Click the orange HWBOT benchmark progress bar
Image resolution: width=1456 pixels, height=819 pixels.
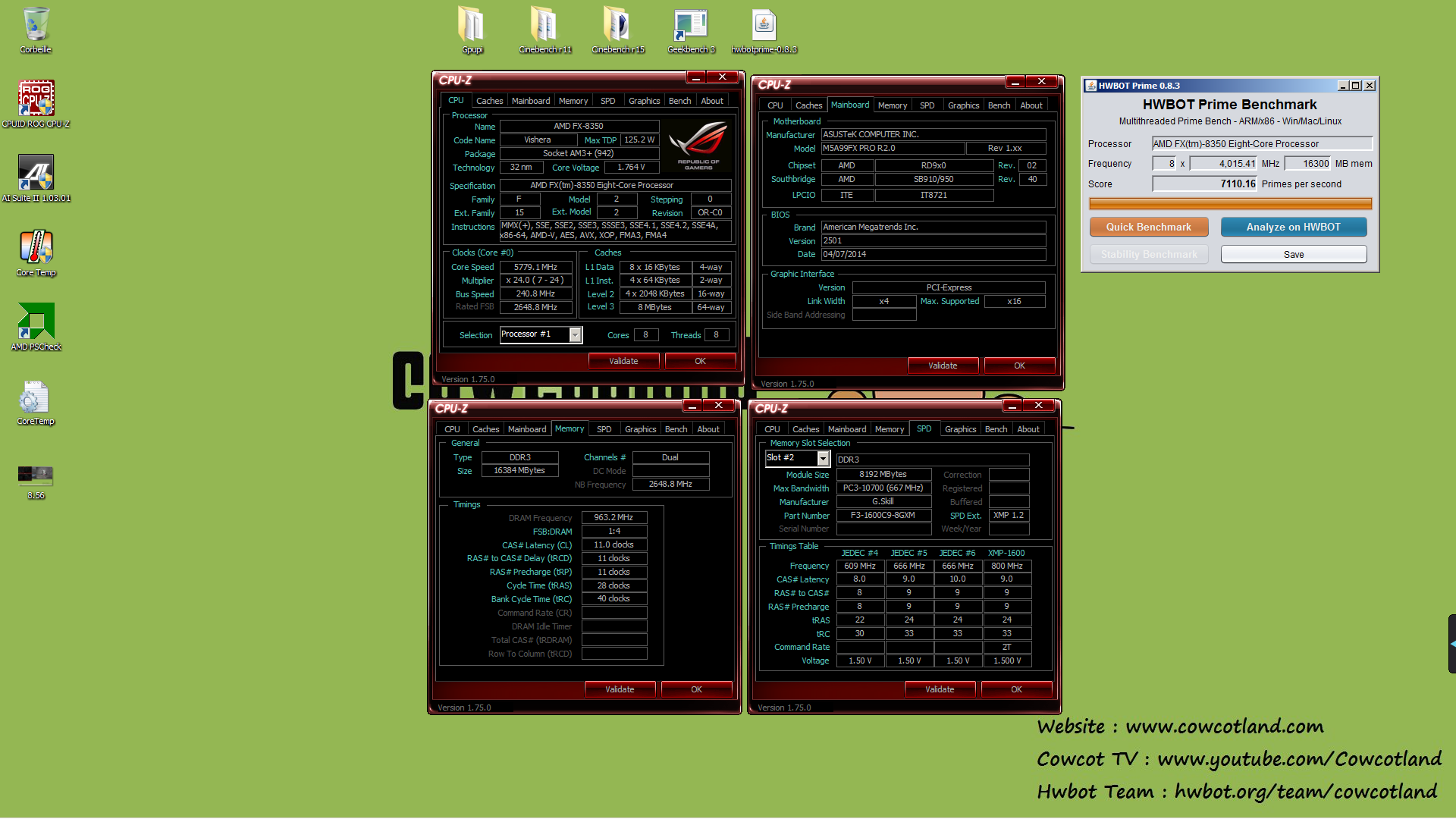coord(1230,203)
